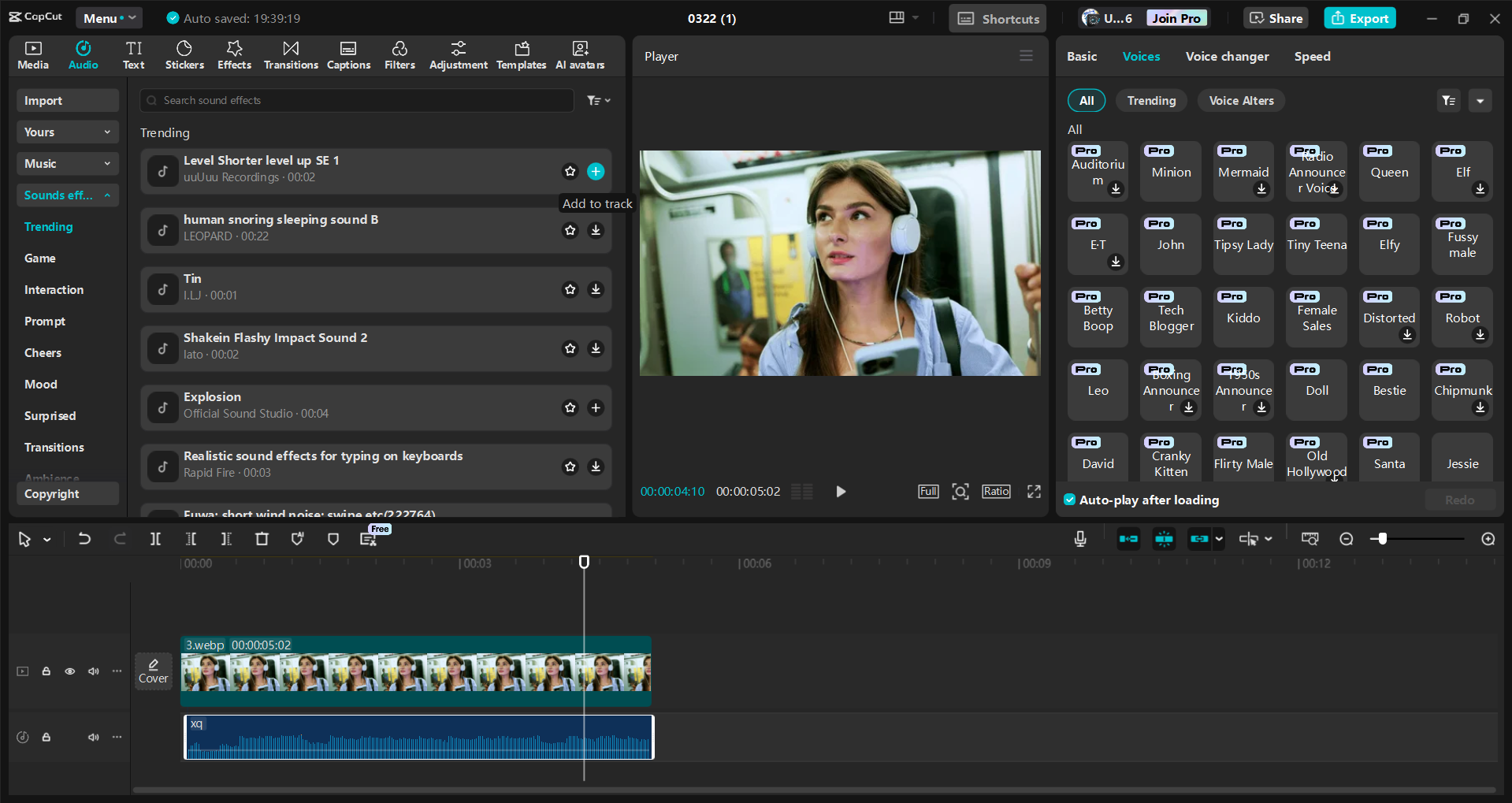Click the Record voiceover microphone icon
This screenshot has width=1512, height=803.
1079,539
